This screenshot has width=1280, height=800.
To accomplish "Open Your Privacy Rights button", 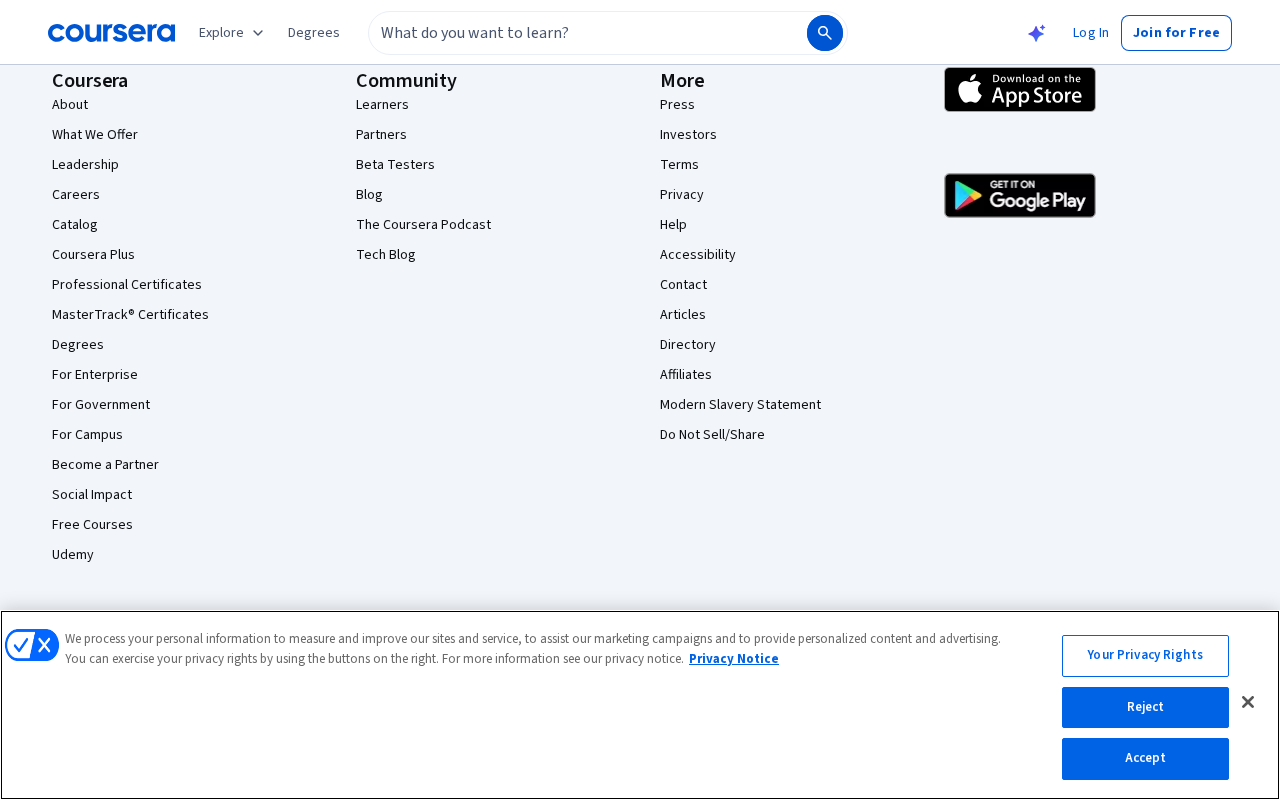I will (x=1145, y=656).
